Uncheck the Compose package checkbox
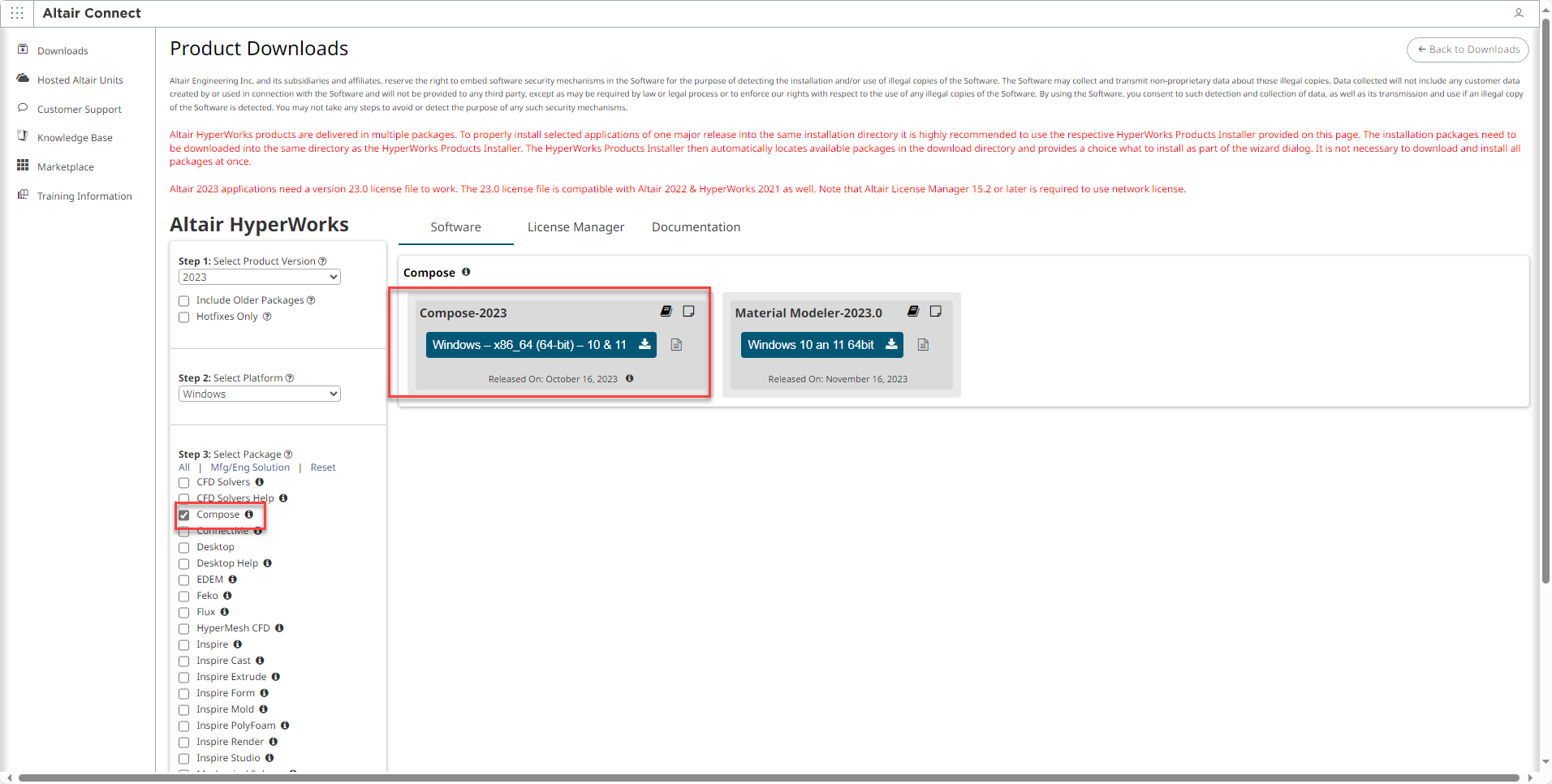 (x=183, y=515)
